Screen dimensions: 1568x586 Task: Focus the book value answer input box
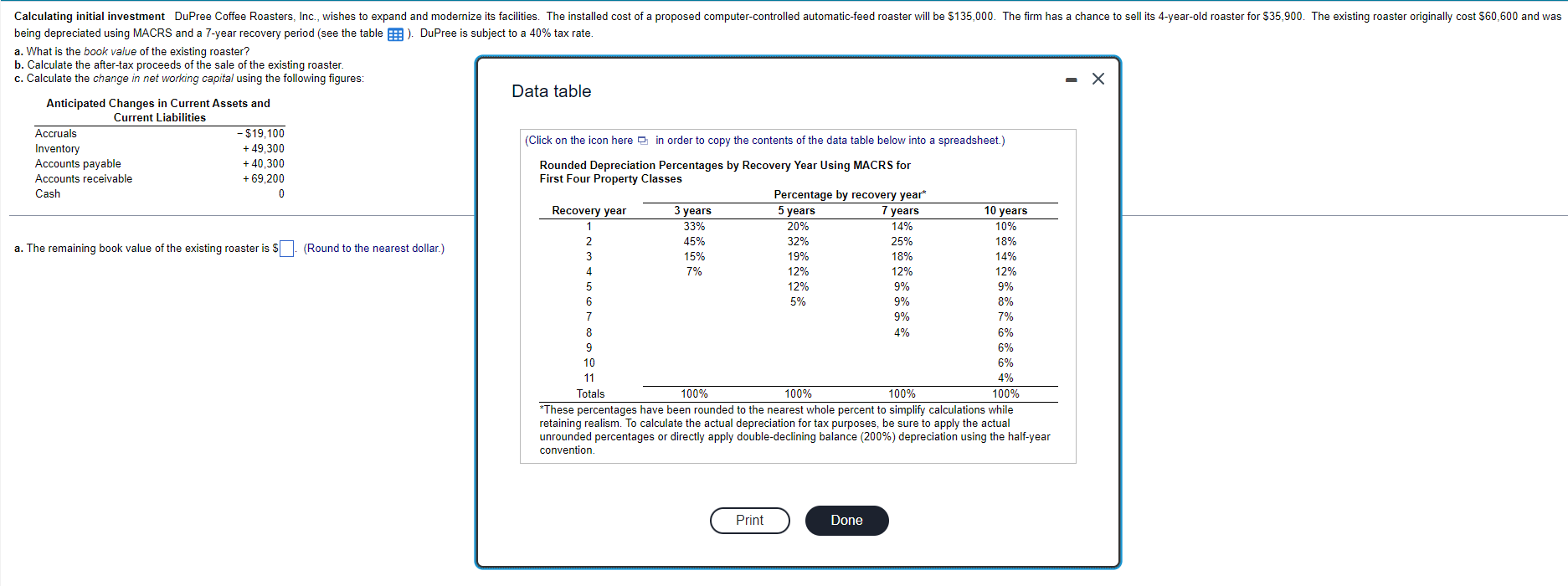(x=286, y=249)
